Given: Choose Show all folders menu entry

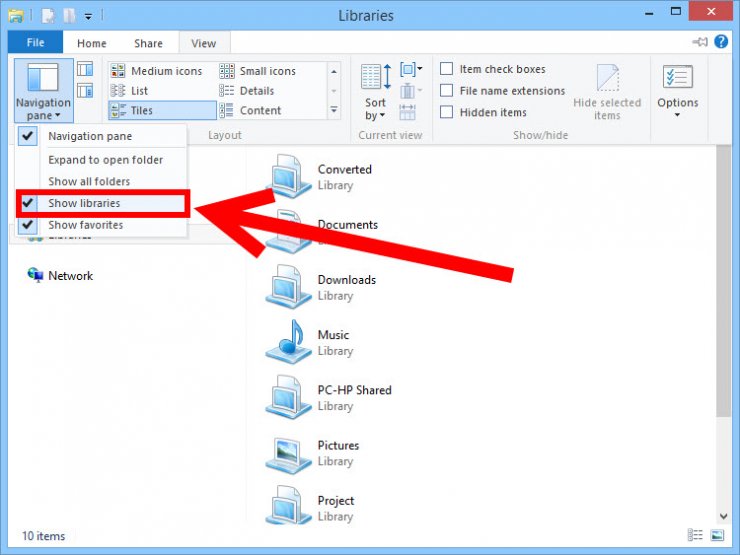Looking at the screenshot, I should (101, 182).
